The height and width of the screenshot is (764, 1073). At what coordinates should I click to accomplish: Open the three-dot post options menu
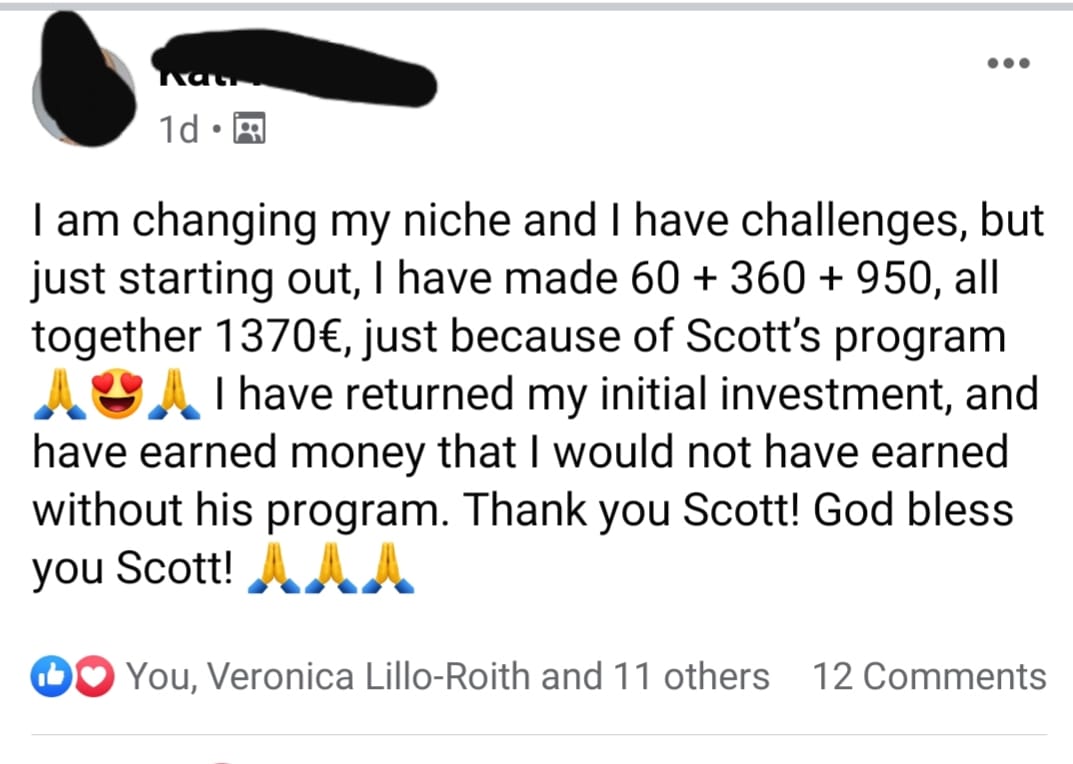[x=1007, y=63]
